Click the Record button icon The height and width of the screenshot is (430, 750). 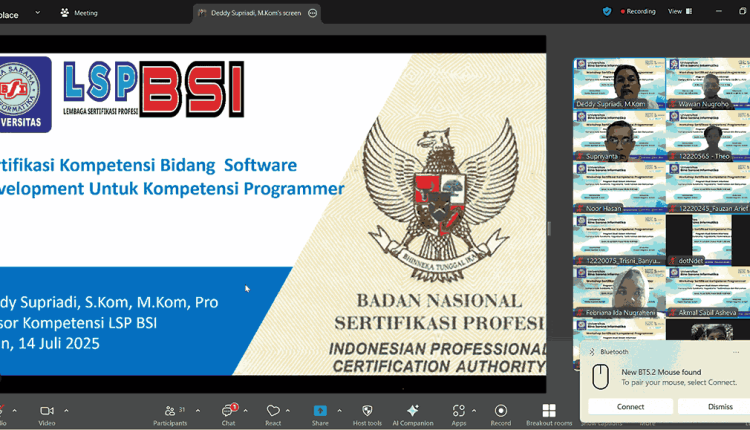[501, 411]
